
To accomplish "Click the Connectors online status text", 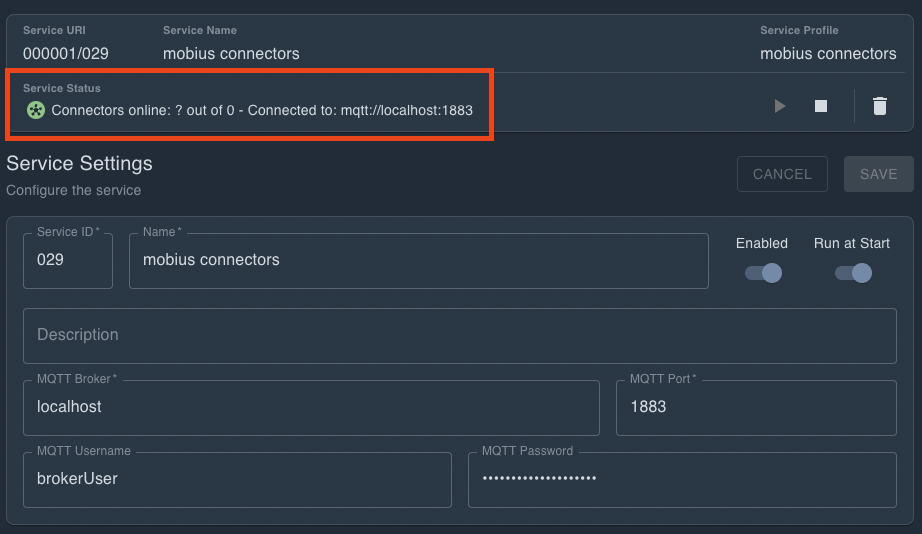I will click(262, 110).
